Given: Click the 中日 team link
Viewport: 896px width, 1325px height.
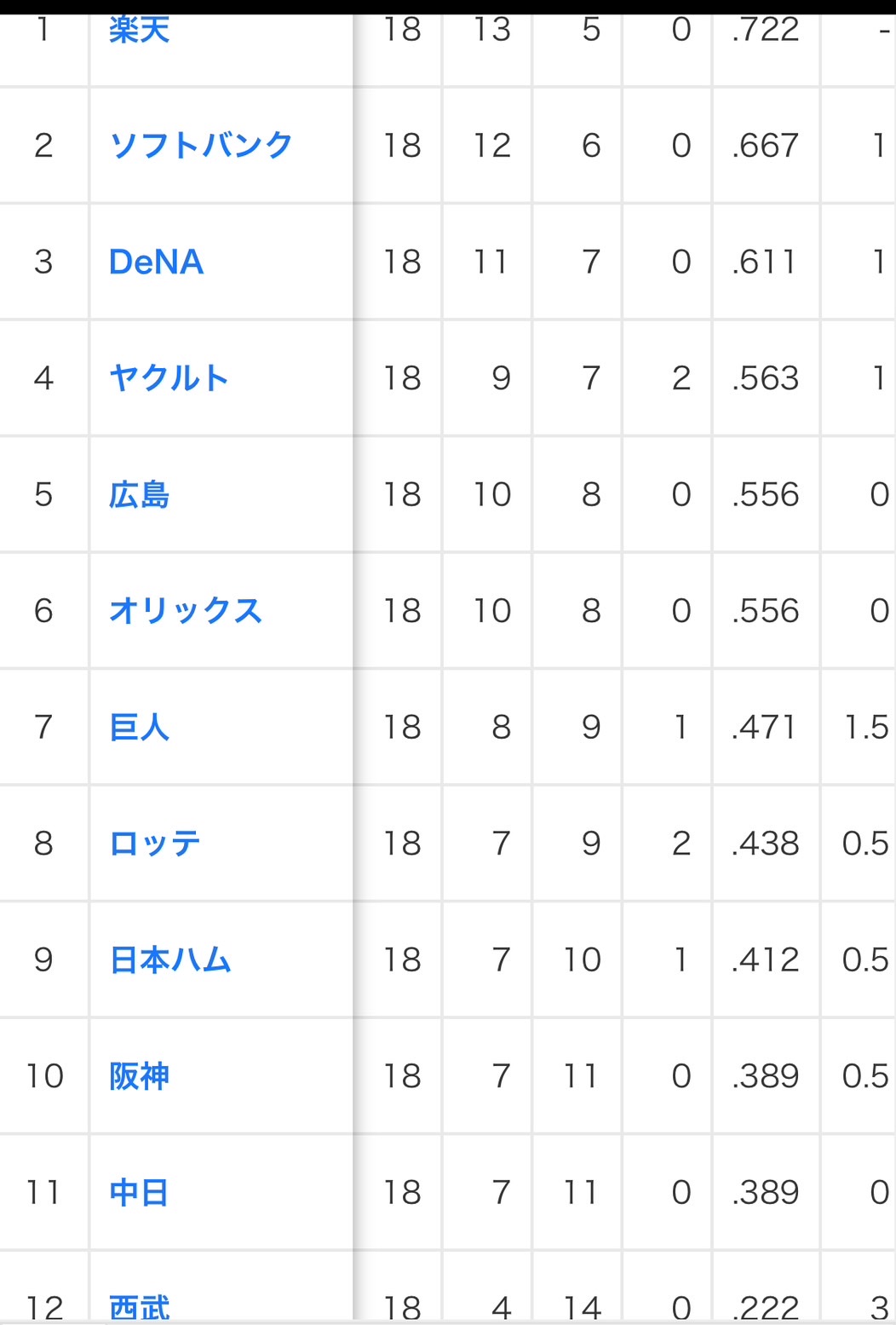Looking at the screenshot, I should tap(140, 1192).
